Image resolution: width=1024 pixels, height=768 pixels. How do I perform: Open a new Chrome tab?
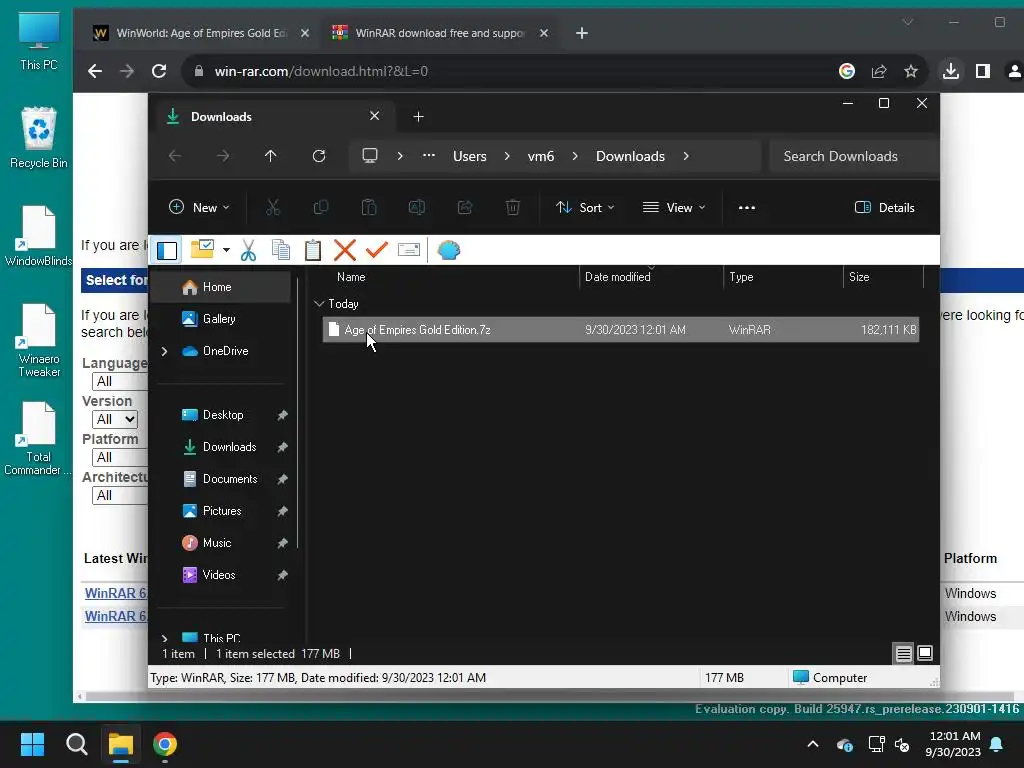[582, 33]
